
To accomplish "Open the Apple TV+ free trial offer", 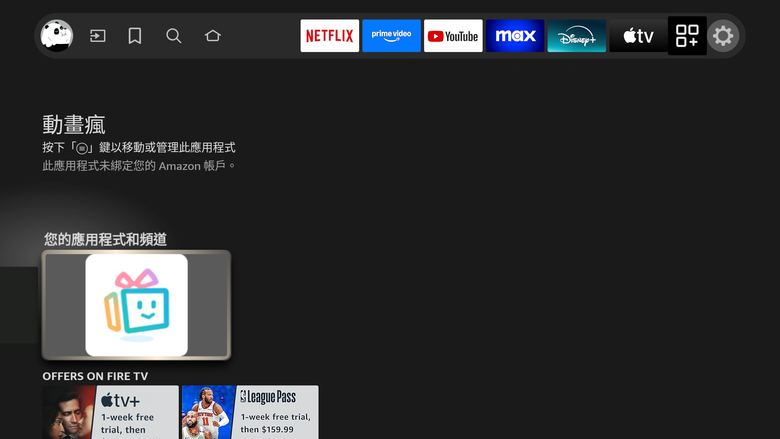I will 110,412.
